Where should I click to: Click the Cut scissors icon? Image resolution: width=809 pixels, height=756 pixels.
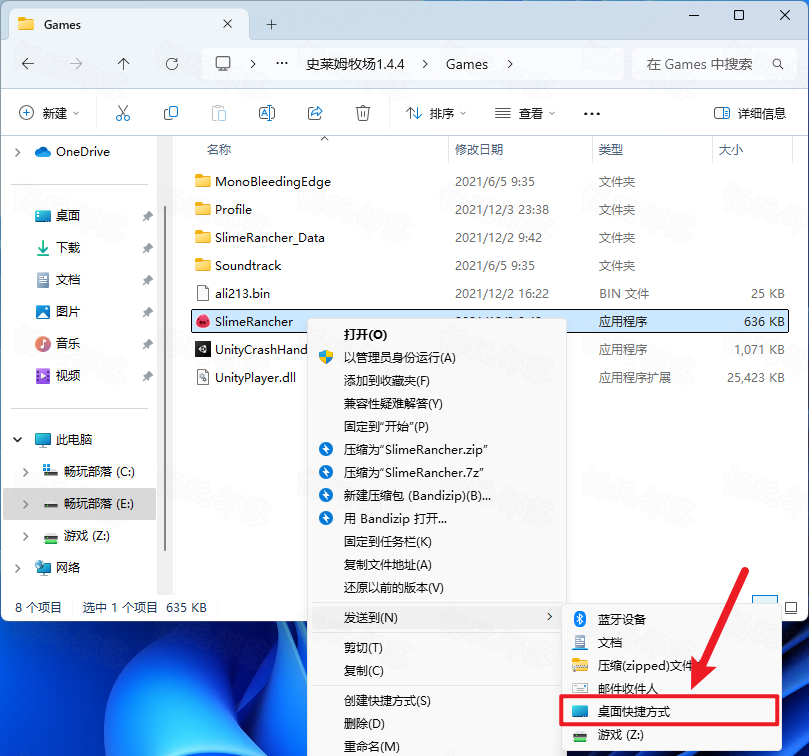(123, 113)
